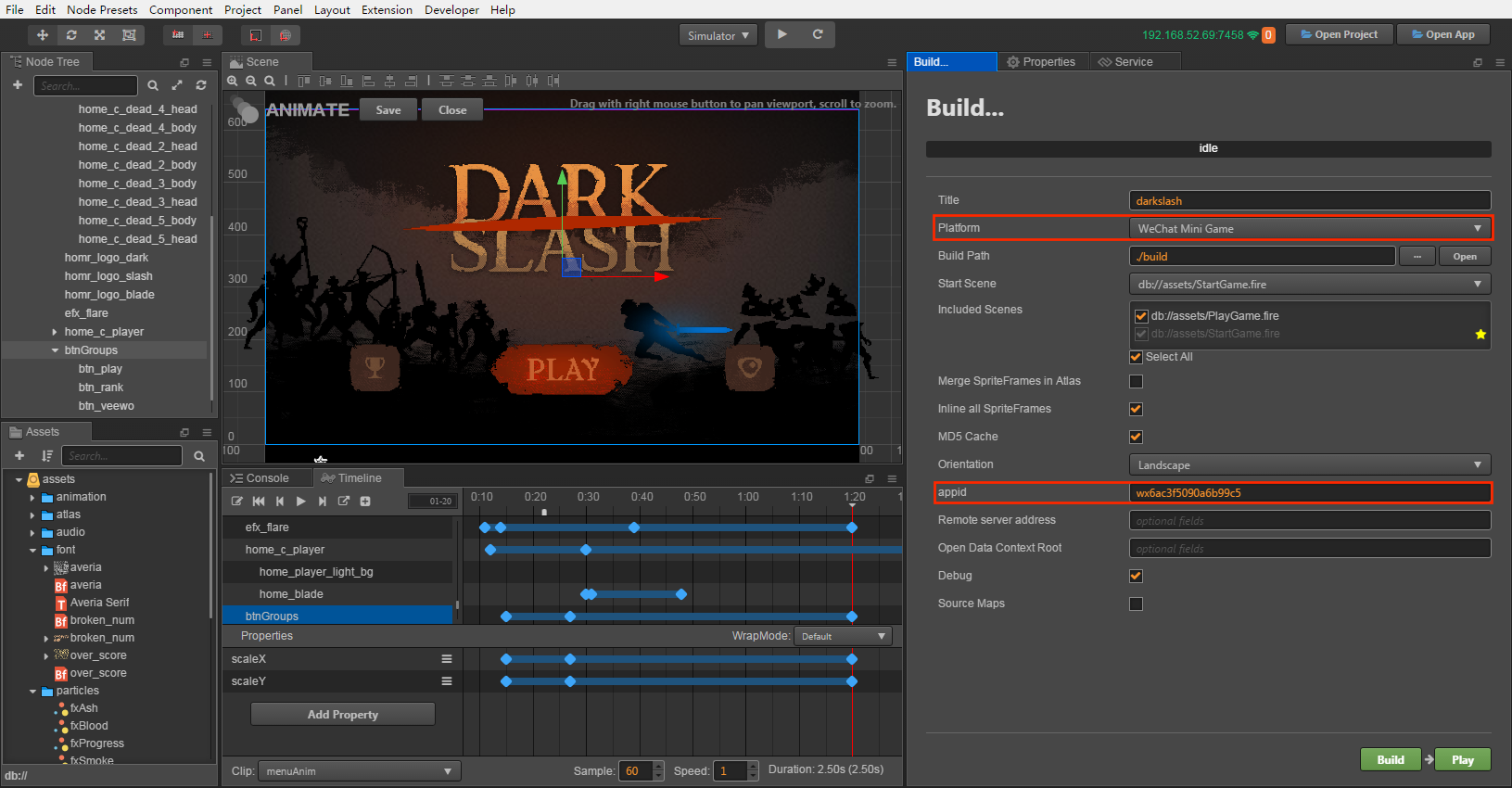Toggle the Select All checkbox

click(1136, 357)
